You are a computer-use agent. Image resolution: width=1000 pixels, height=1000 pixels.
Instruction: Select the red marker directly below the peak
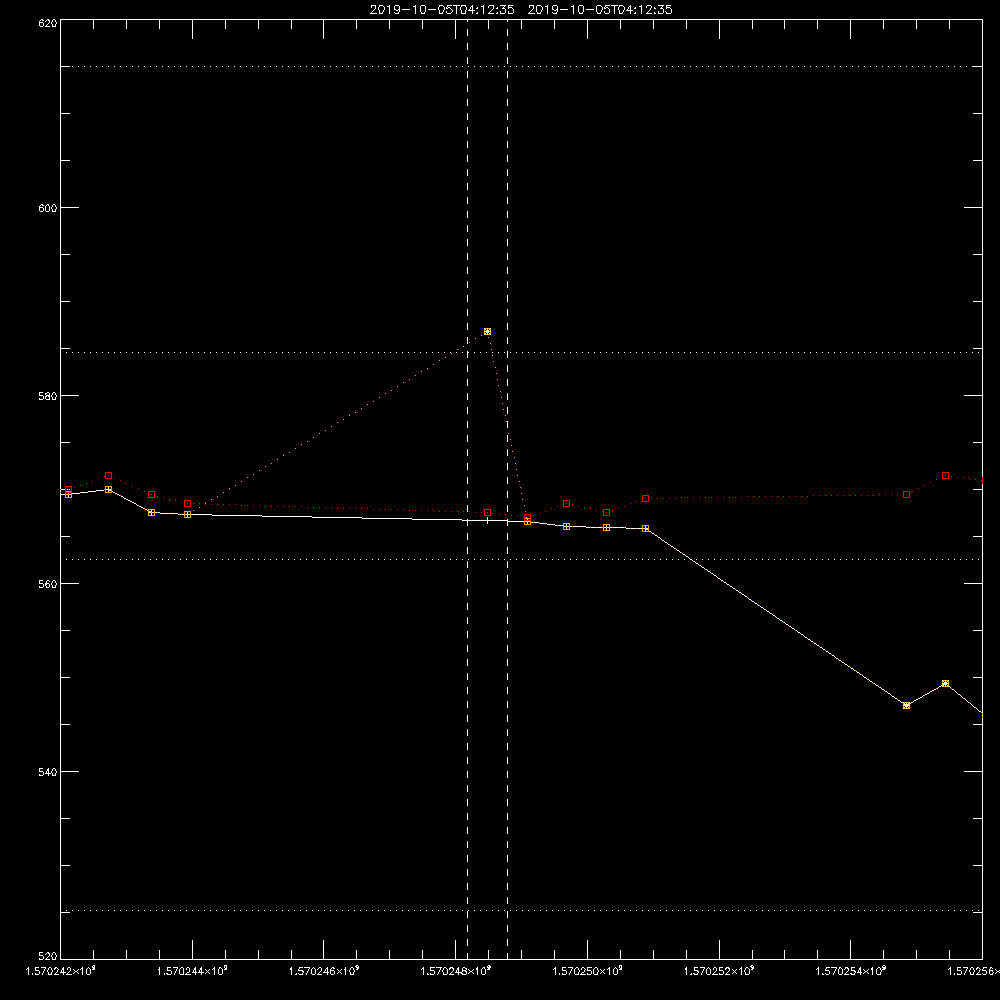[x=487, y=512]
